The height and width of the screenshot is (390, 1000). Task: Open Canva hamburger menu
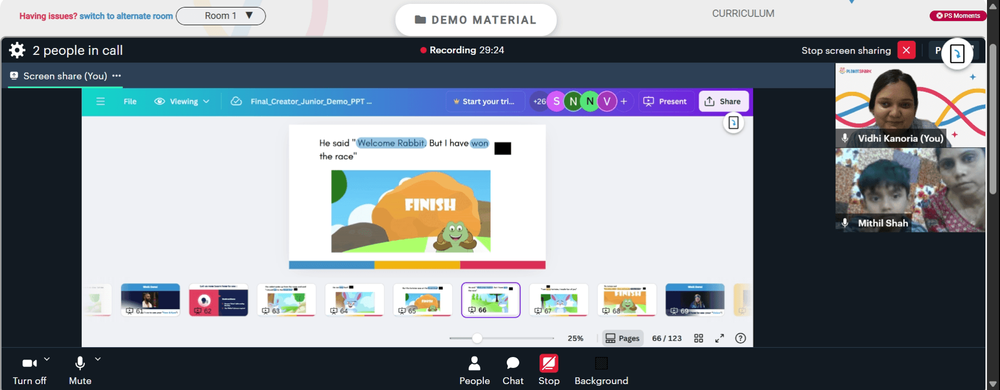tap(100, 101)
